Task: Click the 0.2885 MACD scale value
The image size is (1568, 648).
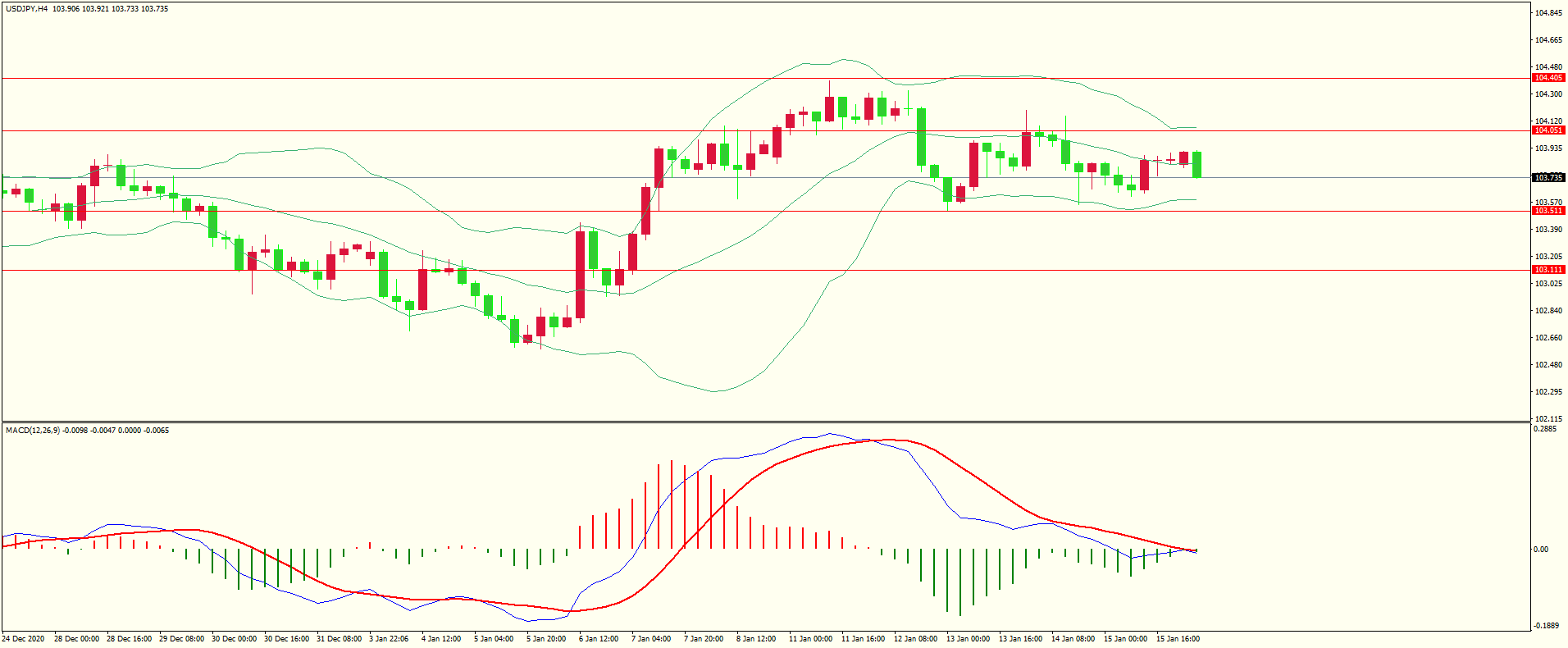Action: pos(1544,429)
